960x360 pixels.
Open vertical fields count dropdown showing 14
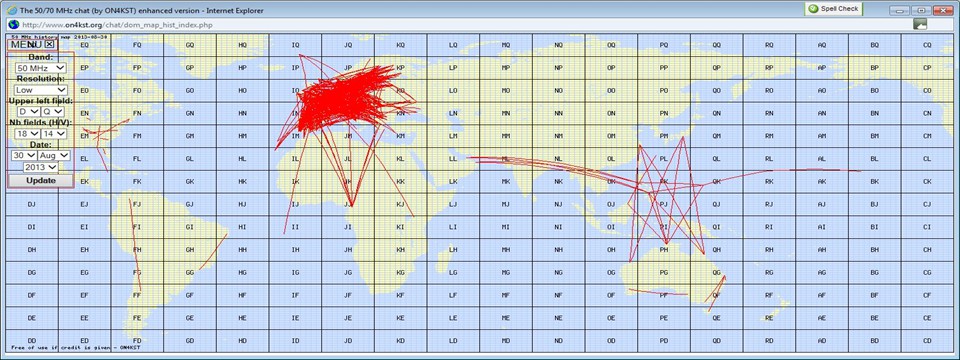53,133
